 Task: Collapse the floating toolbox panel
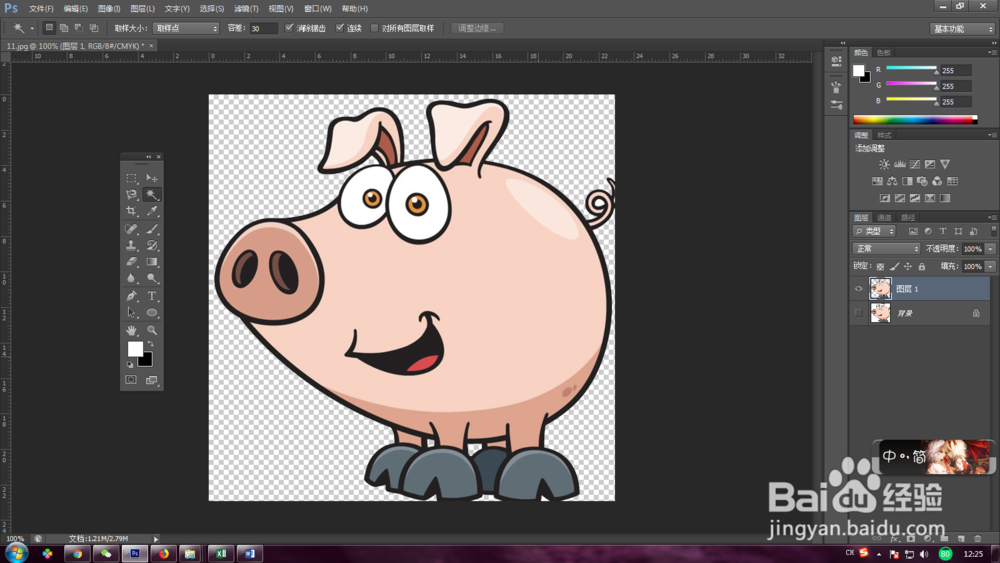click(149, 157)
